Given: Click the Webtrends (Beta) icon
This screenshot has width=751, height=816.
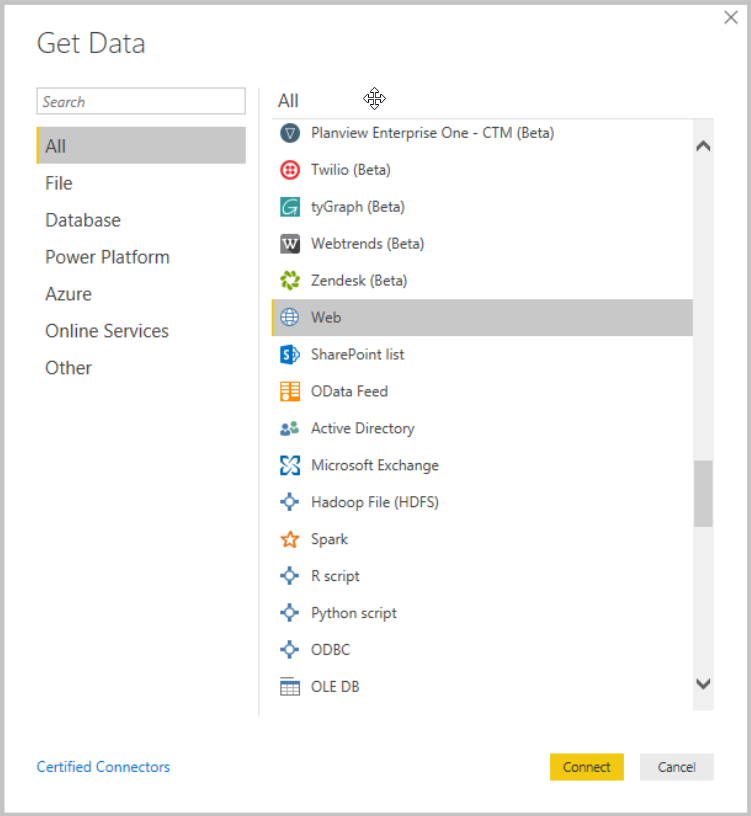Looking at the screenshot, I should pos(290,244).
